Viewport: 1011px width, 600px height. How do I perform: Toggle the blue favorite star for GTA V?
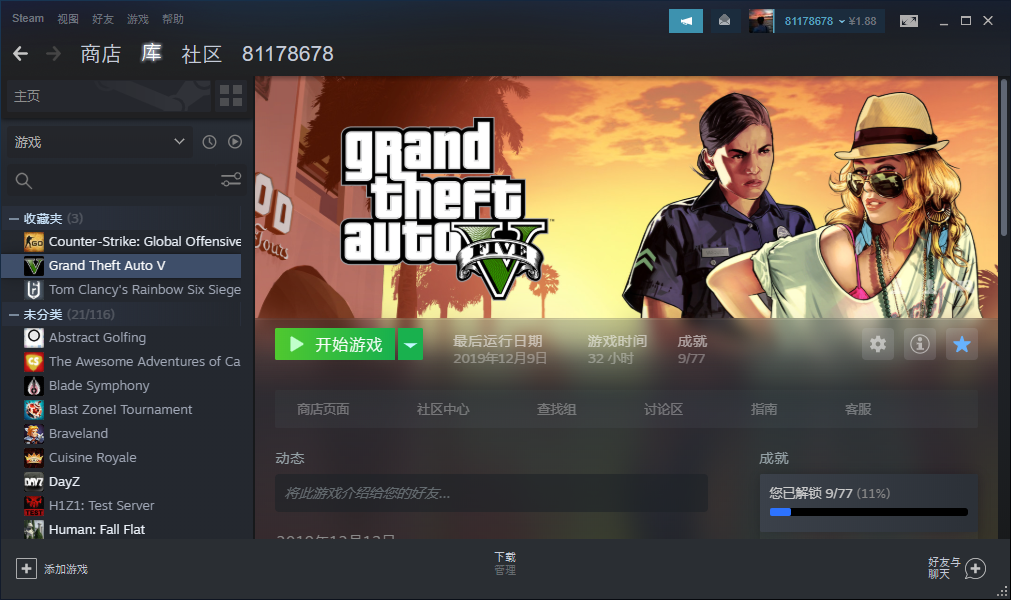(962, 344)
